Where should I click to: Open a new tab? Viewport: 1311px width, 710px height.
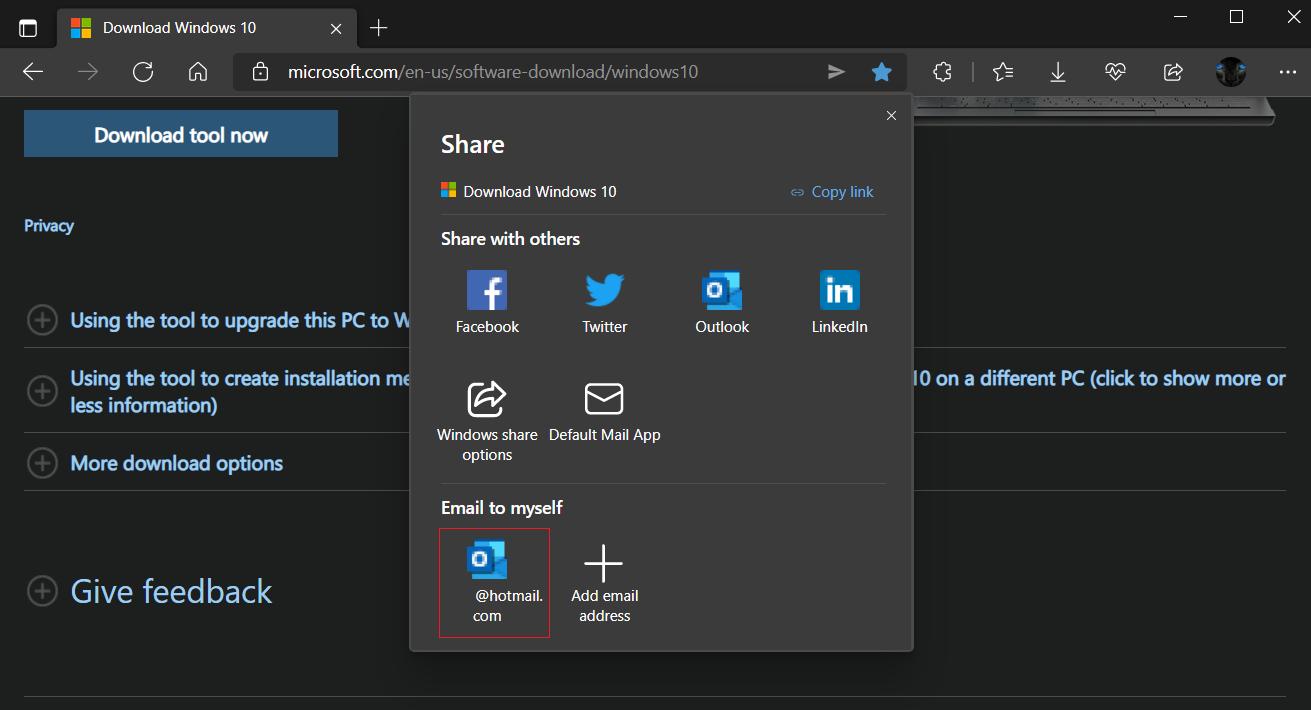(x=378, y=28)
